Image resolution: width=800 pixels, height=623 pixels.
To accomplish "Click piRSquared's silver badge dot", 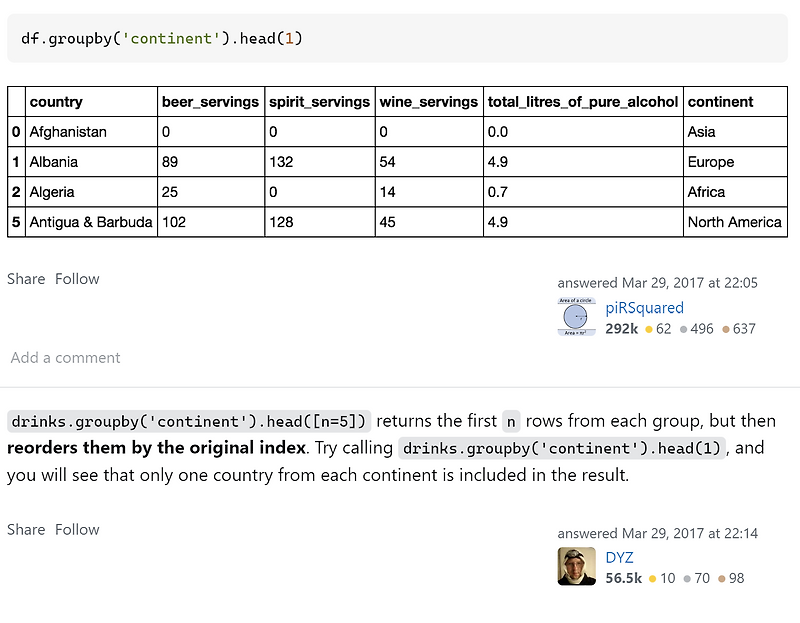I will tap(683, 329).
